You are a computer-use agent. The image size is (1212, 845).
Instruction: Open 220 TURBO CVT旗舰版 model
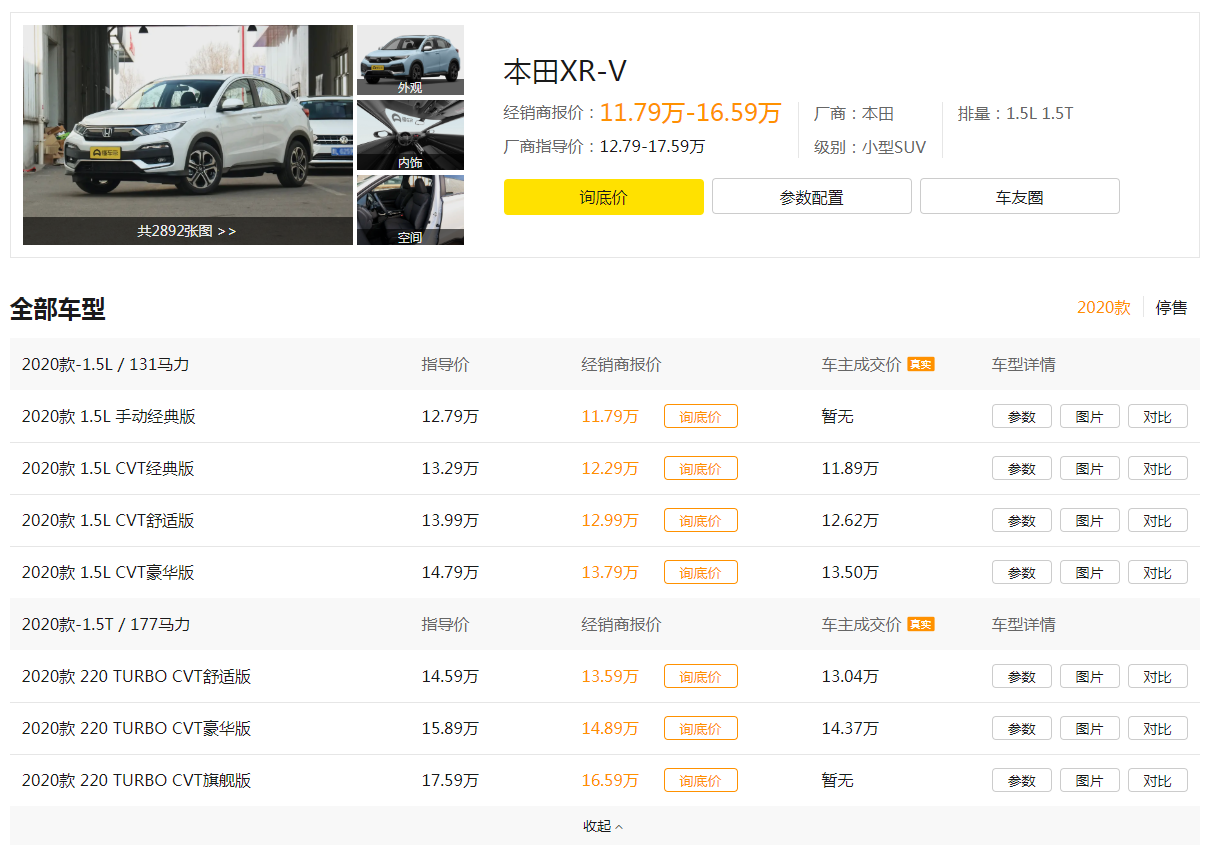[x=136, y=780]
